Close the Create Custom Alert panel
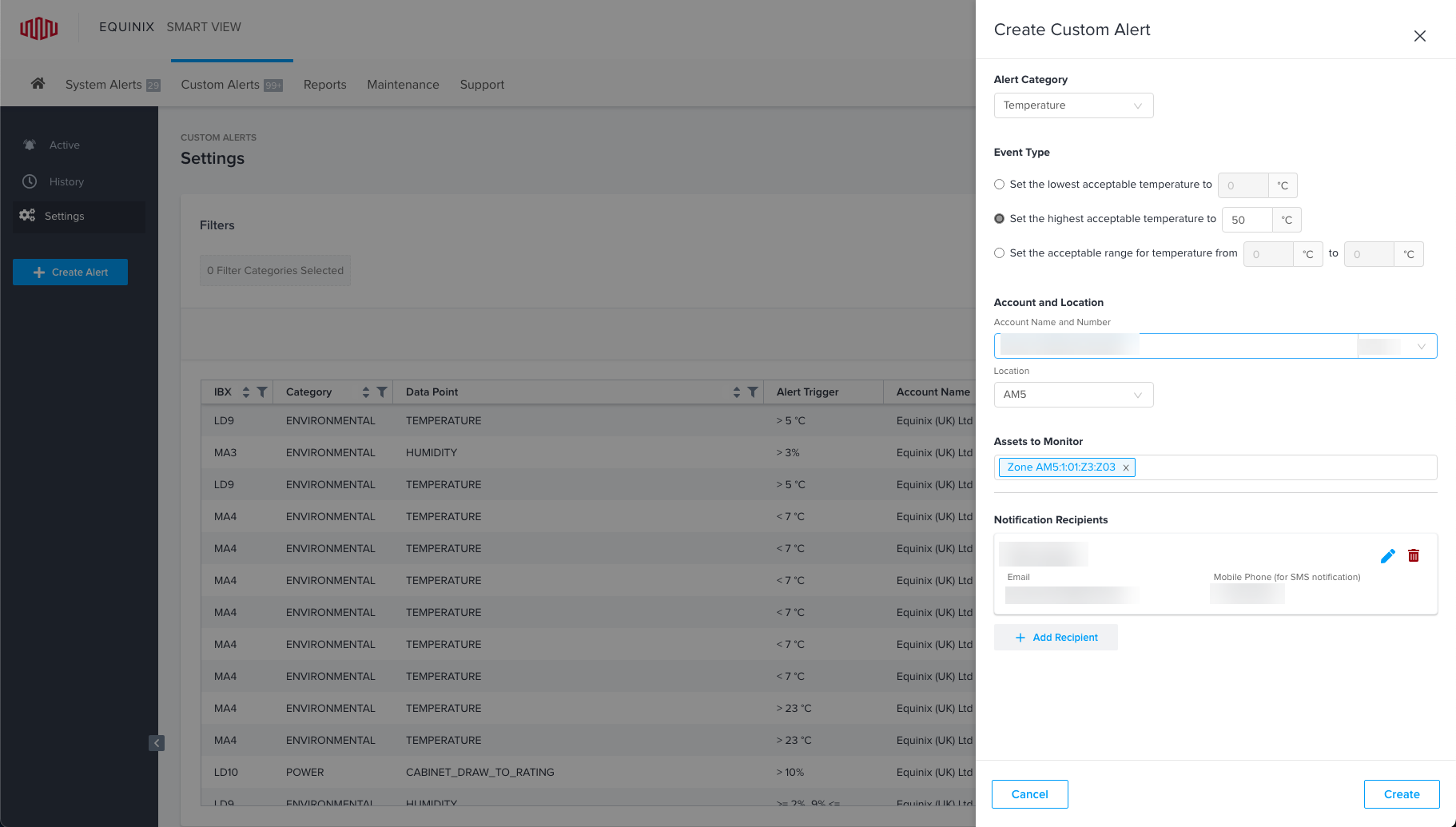1456x827 pixels. coord(1420,36)
